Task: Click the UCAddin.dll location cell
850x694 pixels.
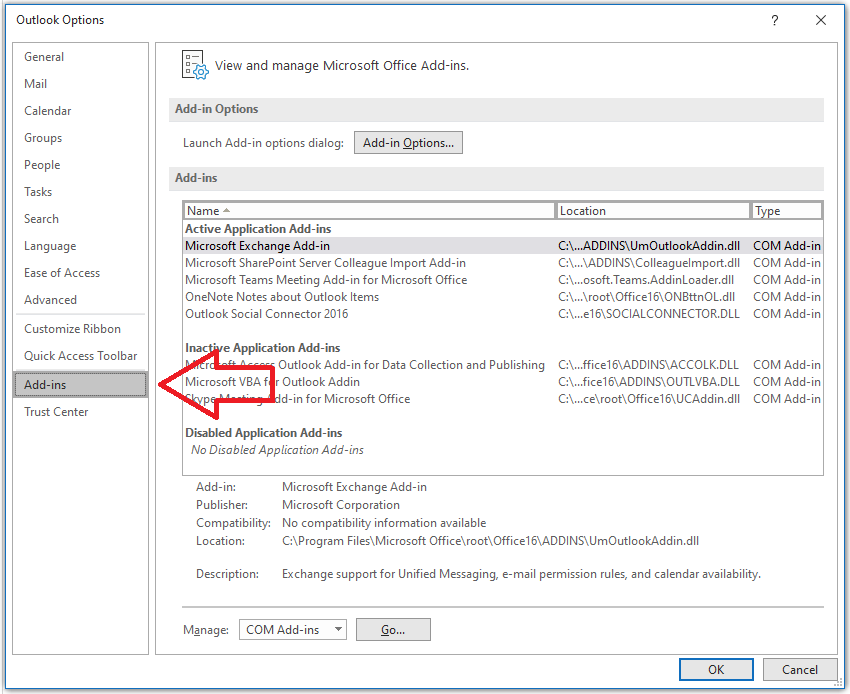Action: [x=649, y=399]
